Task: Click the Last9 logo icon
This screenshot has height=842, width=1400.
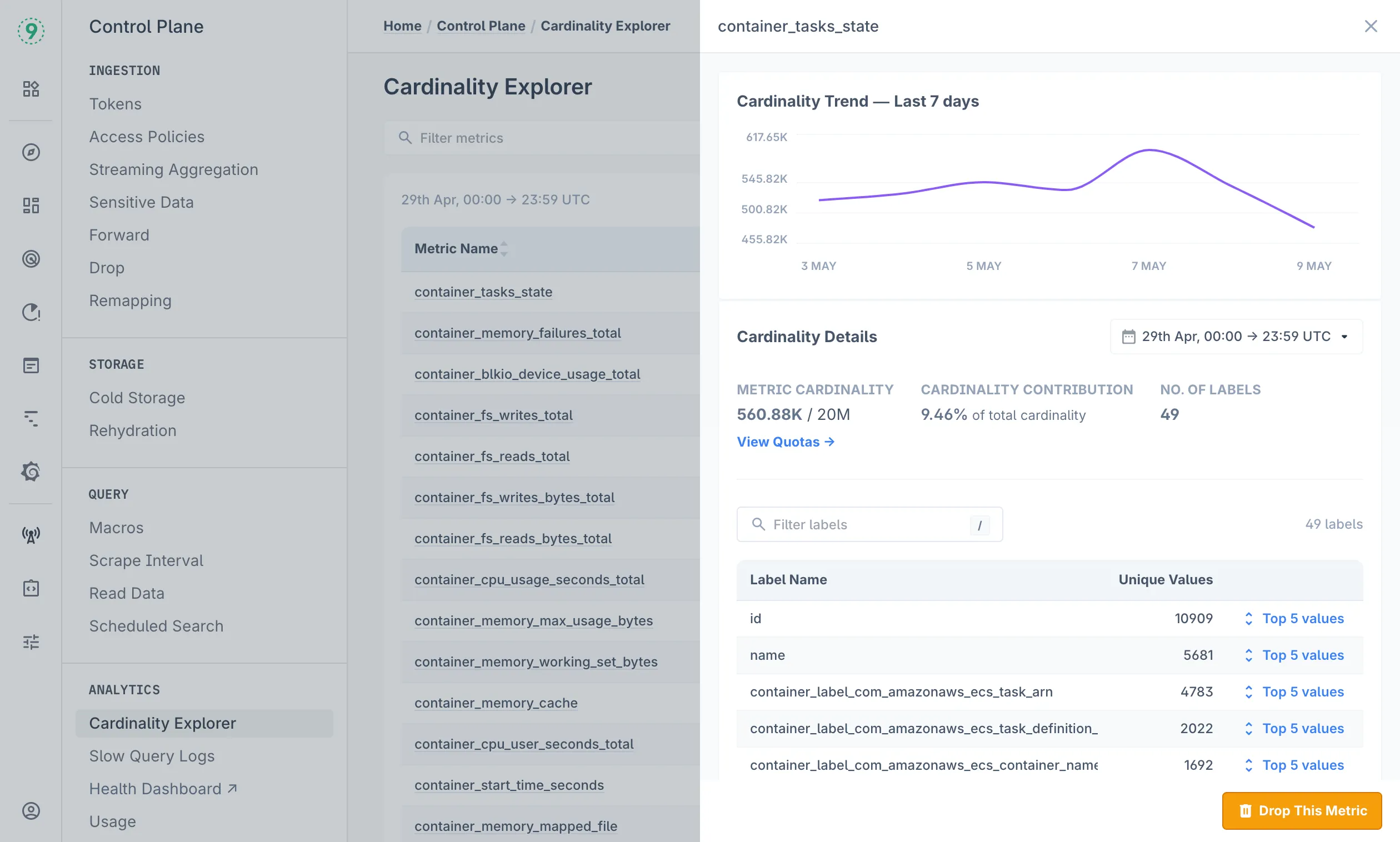Action: [x=31, y=30]
